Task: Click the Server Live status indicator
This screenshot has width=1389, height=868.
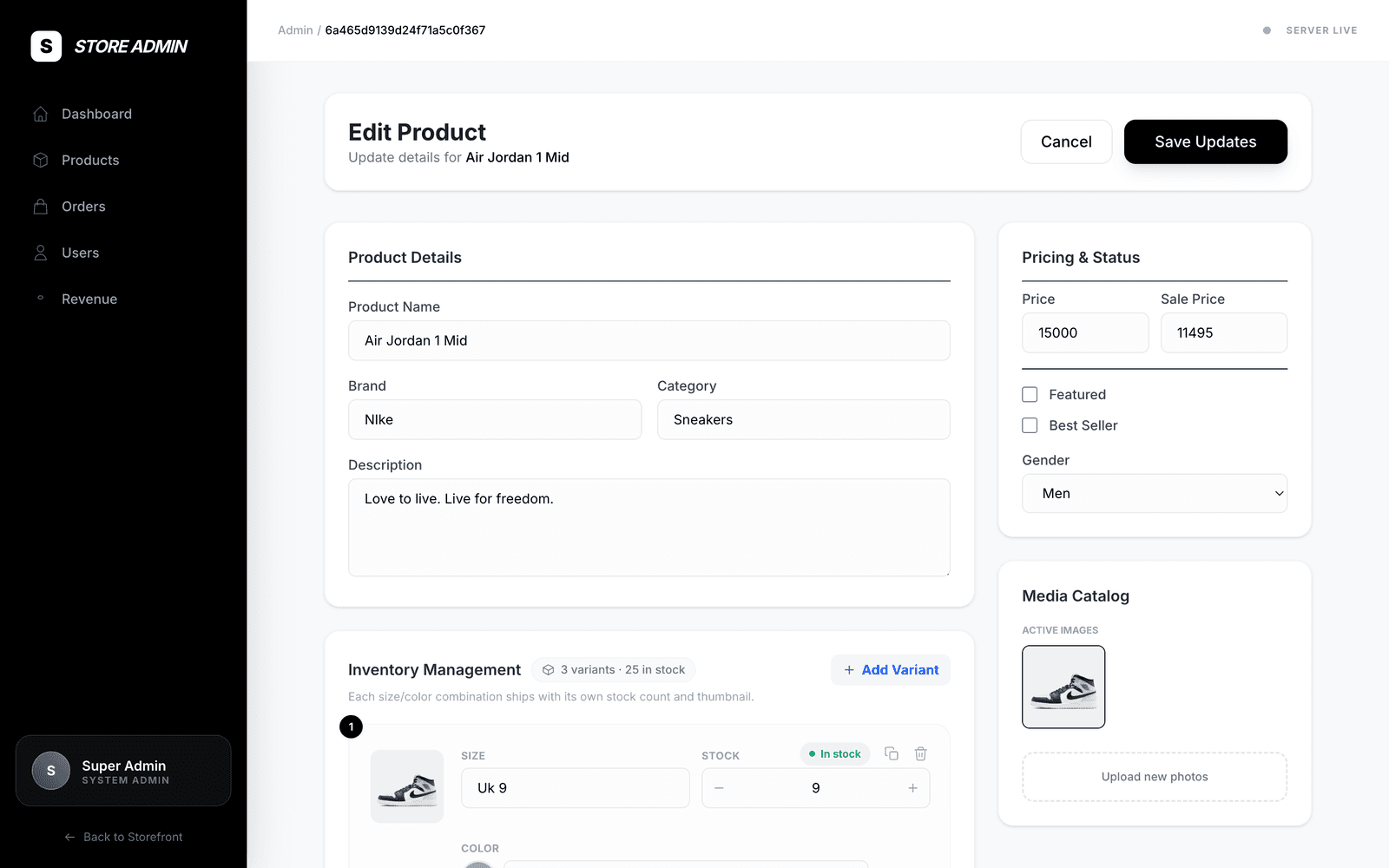Action: click(x=1310, y=30)
